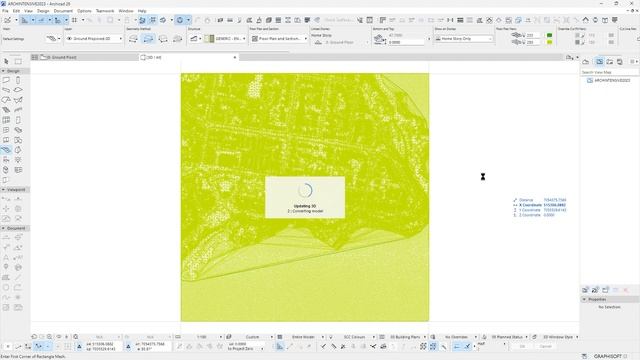Viewport: 640px width, 360px height.
Task: Click the Layout Book icon in Navigator
Action: [609, 62]
